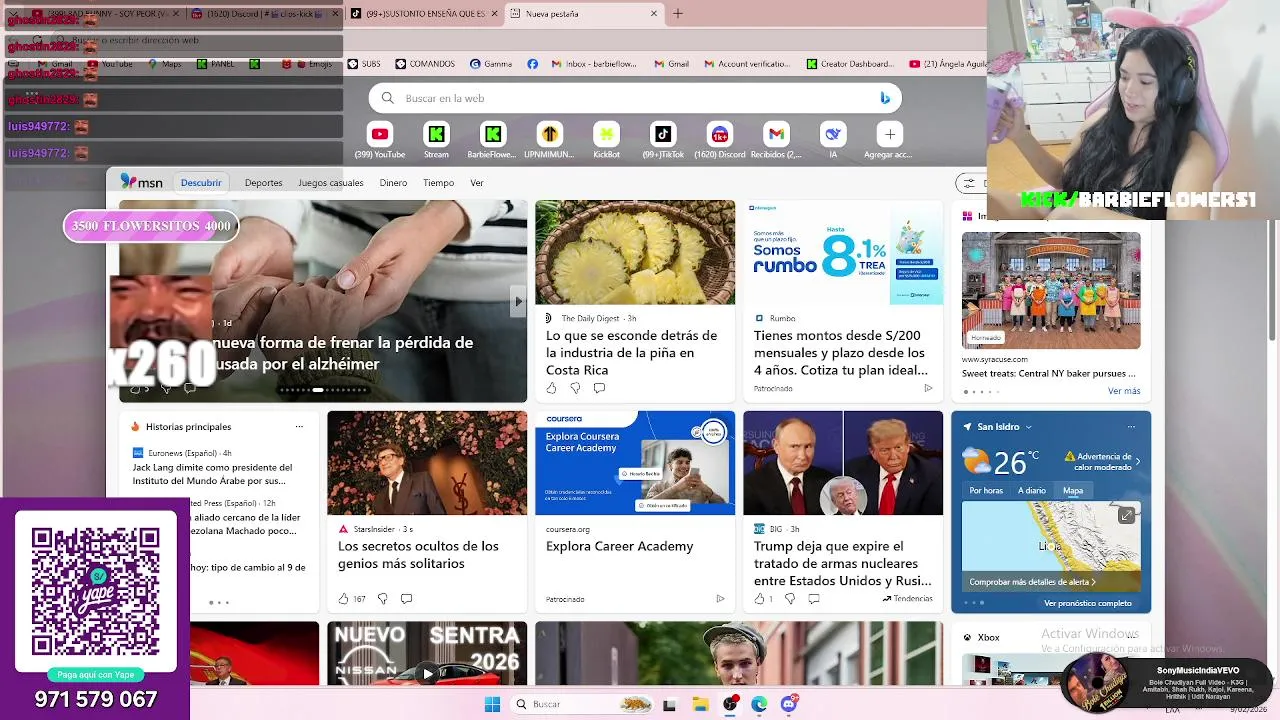This screenshot has width=1280, height=720.
Task: Select the Ver tab in MSN
Action: coord(477,183)
